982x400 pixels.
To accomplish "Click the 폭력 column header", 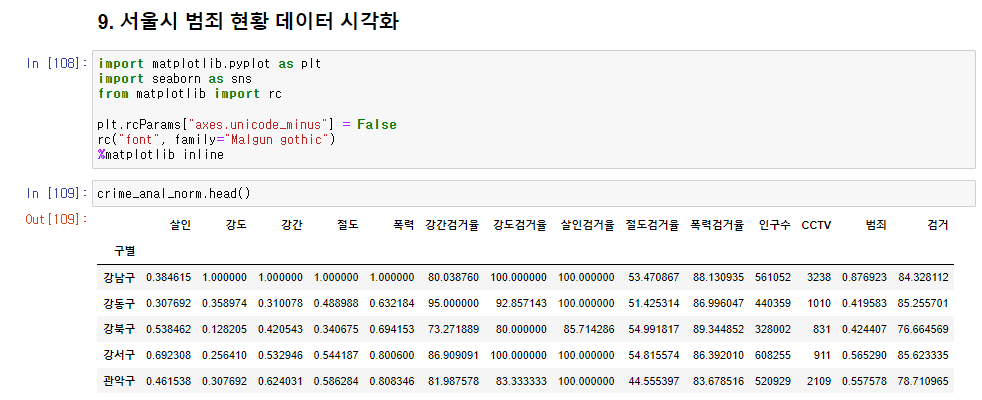I will point(403,225).
